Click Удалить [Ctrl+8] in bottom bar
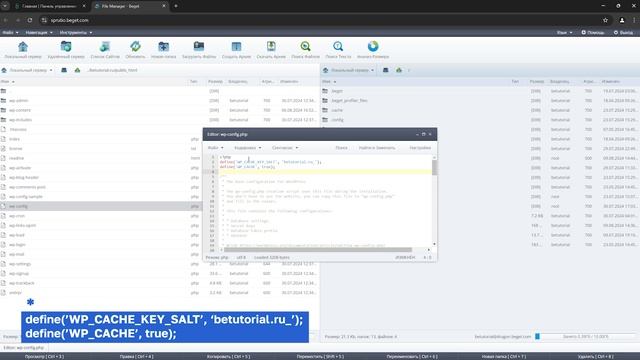Screen dimensions: 640x360 [596, 356]
